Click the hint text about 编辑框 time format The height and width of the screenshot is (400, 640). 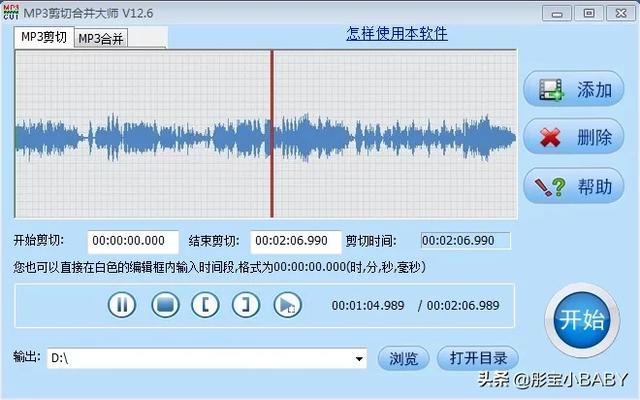(220, 267)
